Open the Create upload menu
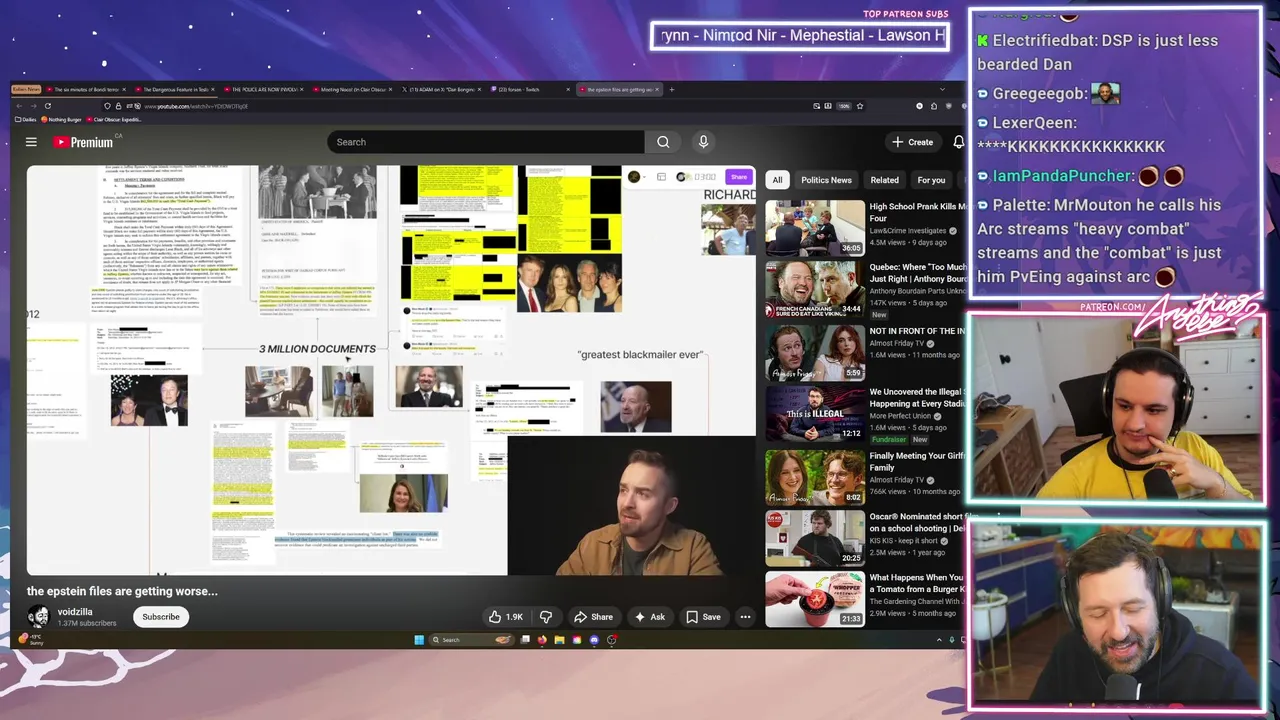The image size is (1280, 720). (x=913, y=142)
